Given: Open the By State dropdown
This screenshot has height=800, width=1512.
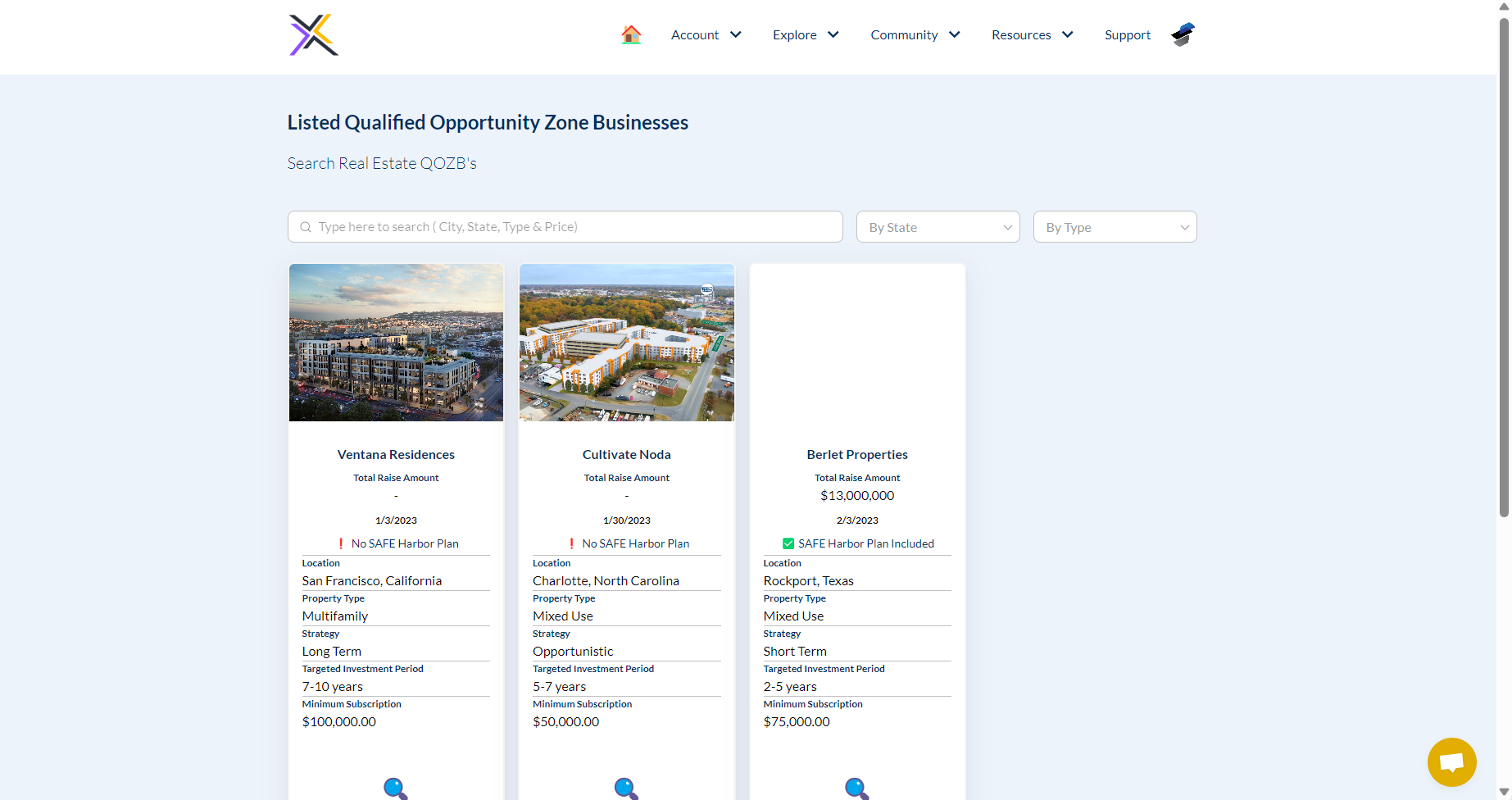Looking at the screenshot, I should point(938,227).
